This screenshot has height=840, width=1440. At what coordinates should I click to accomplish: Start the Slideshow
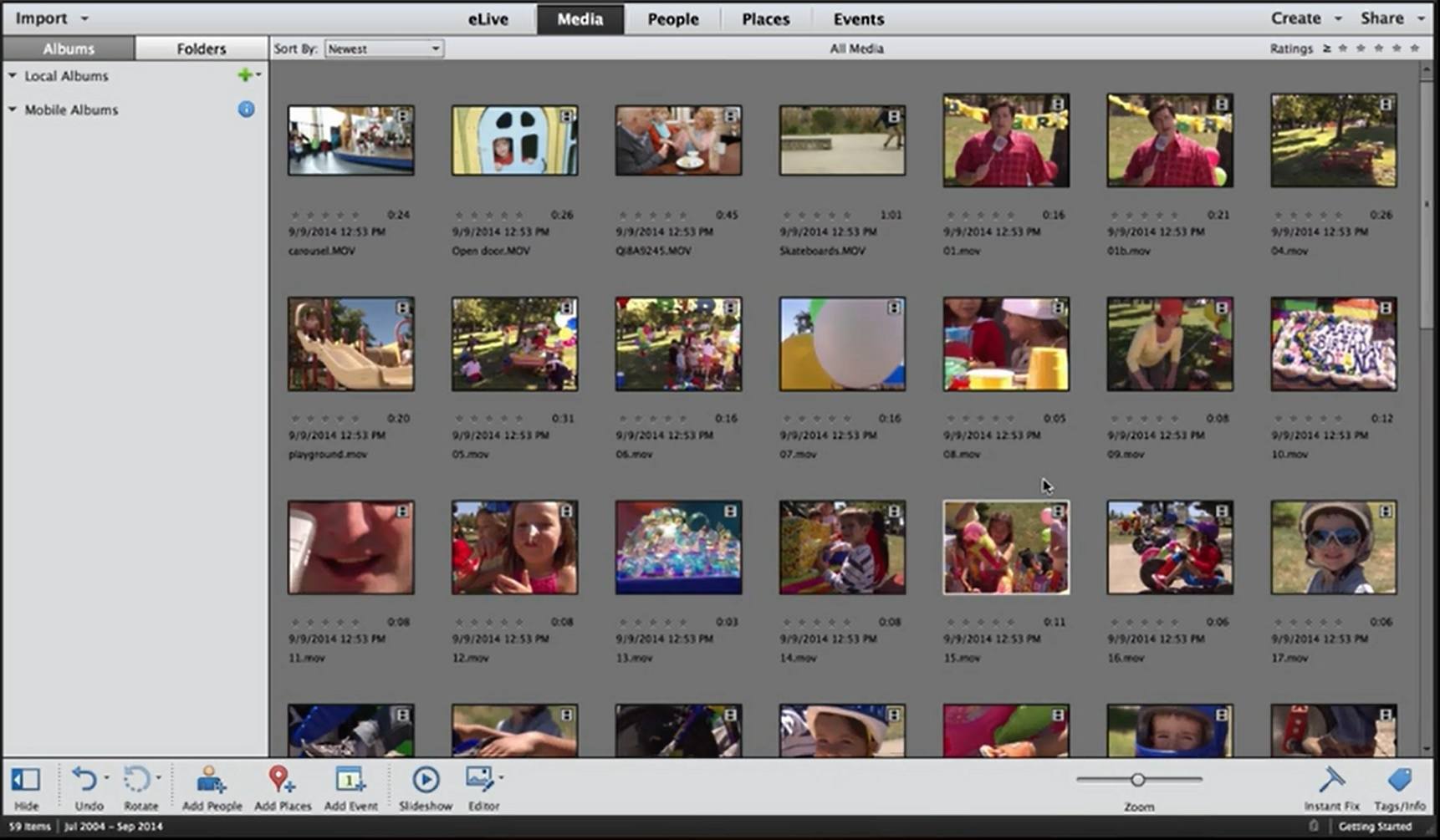426,779
